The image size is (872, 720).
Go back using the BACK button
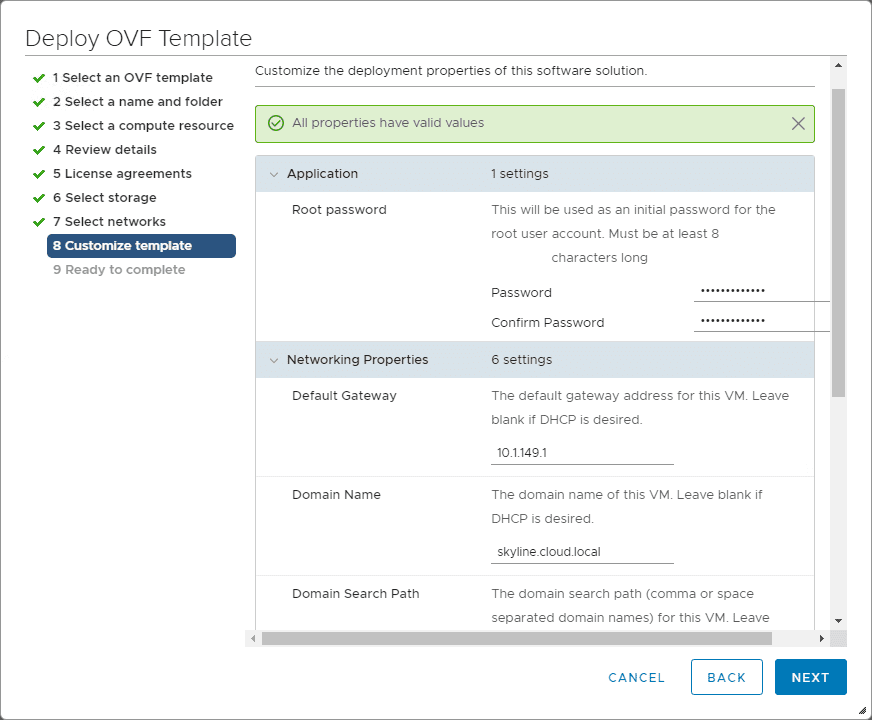click(x=727, y=677)
